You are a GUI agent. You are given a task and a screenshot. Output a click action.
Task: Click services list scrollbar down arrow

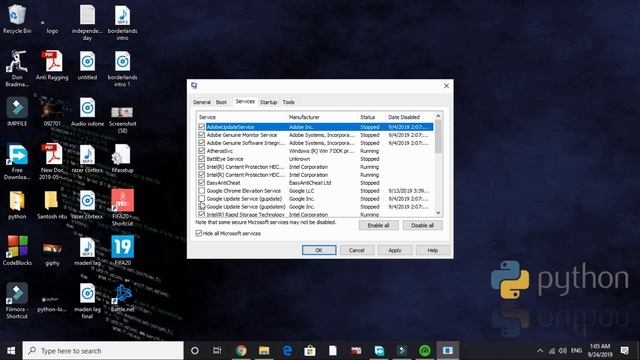tap(438, 213)
